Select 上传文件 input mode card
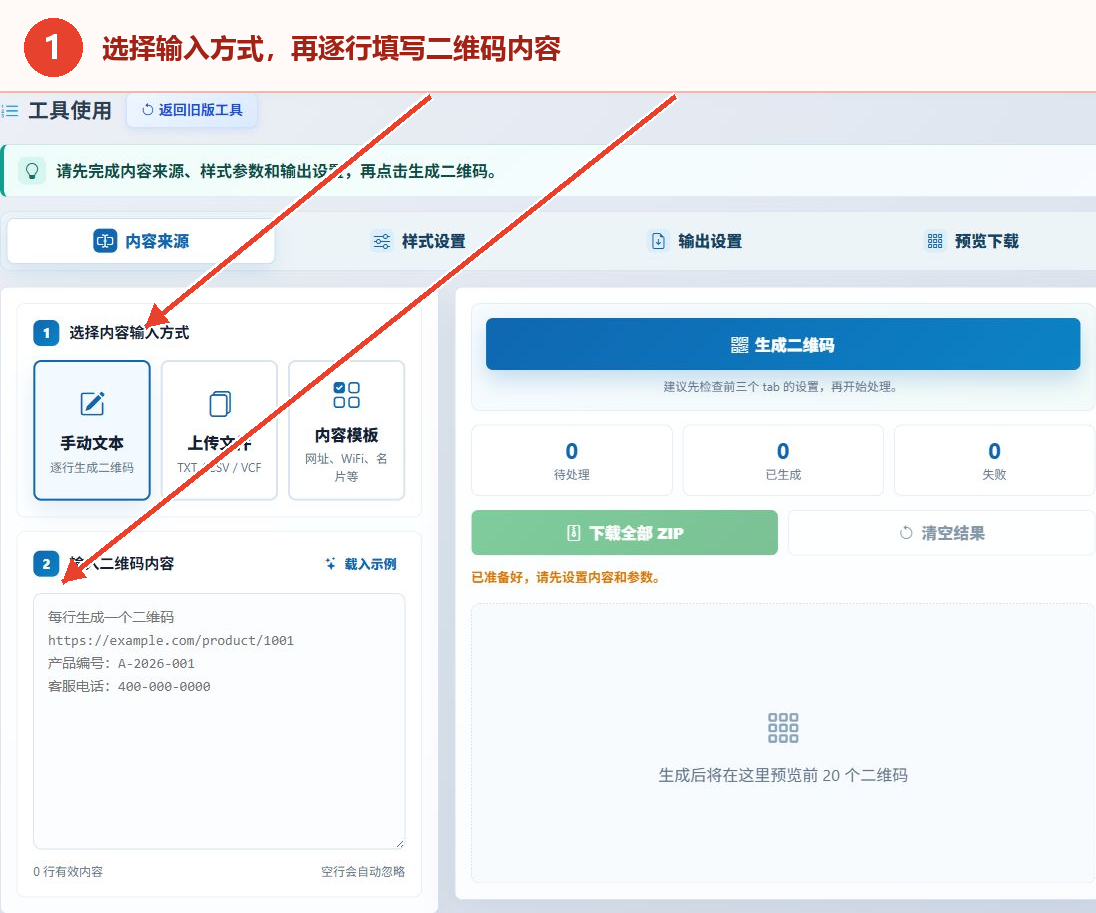The height and width of the screenshot is (913, 1096). 219,430
